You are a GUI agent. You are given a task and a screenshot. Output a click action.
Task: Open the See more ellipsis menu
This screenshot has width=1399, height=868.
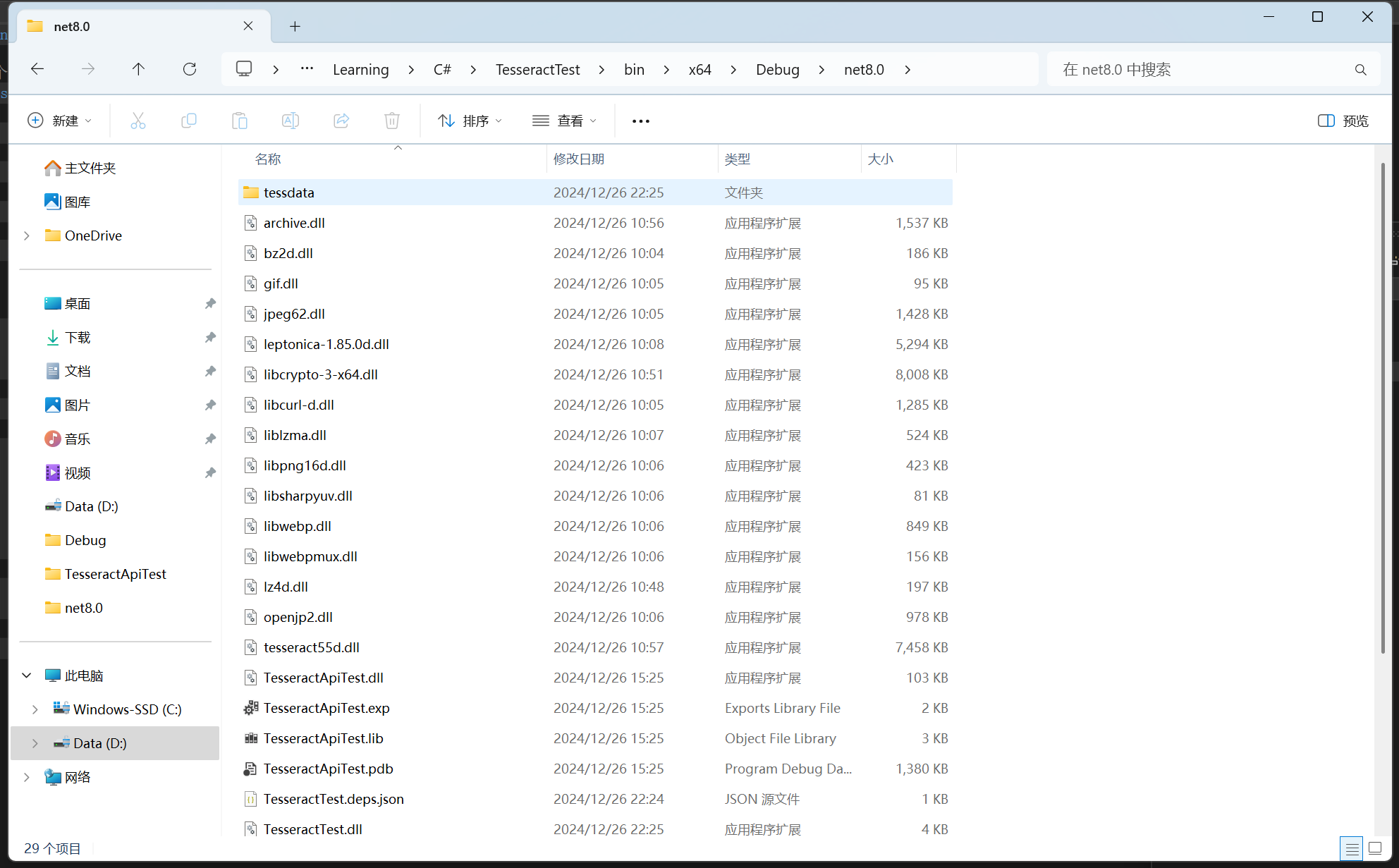click(x=641, y=121)
